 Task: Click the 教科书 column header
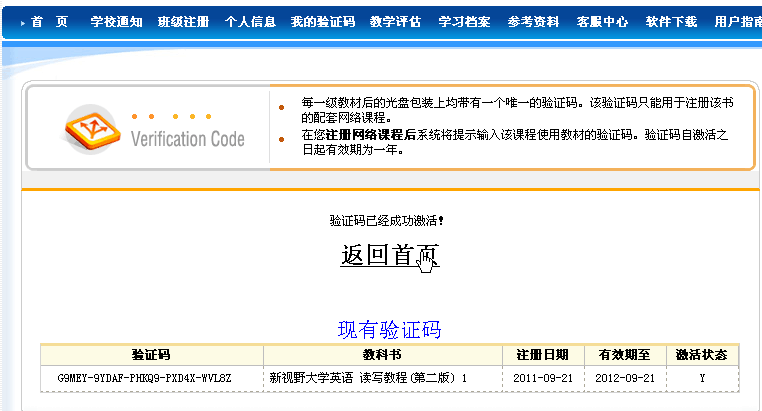382,355
